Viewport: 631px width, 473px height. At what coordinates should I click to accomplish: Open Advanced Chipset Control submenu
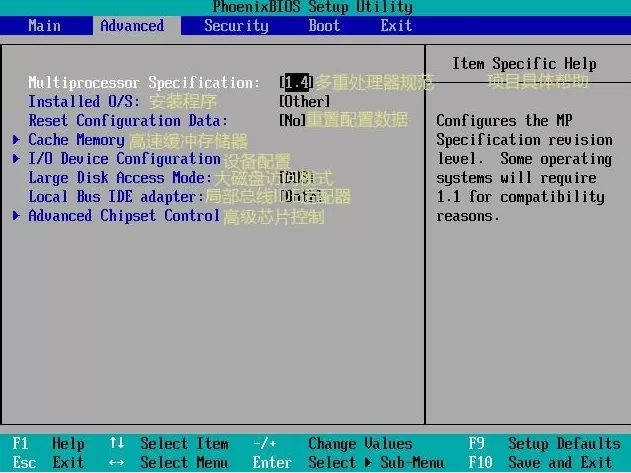[124, 216]
